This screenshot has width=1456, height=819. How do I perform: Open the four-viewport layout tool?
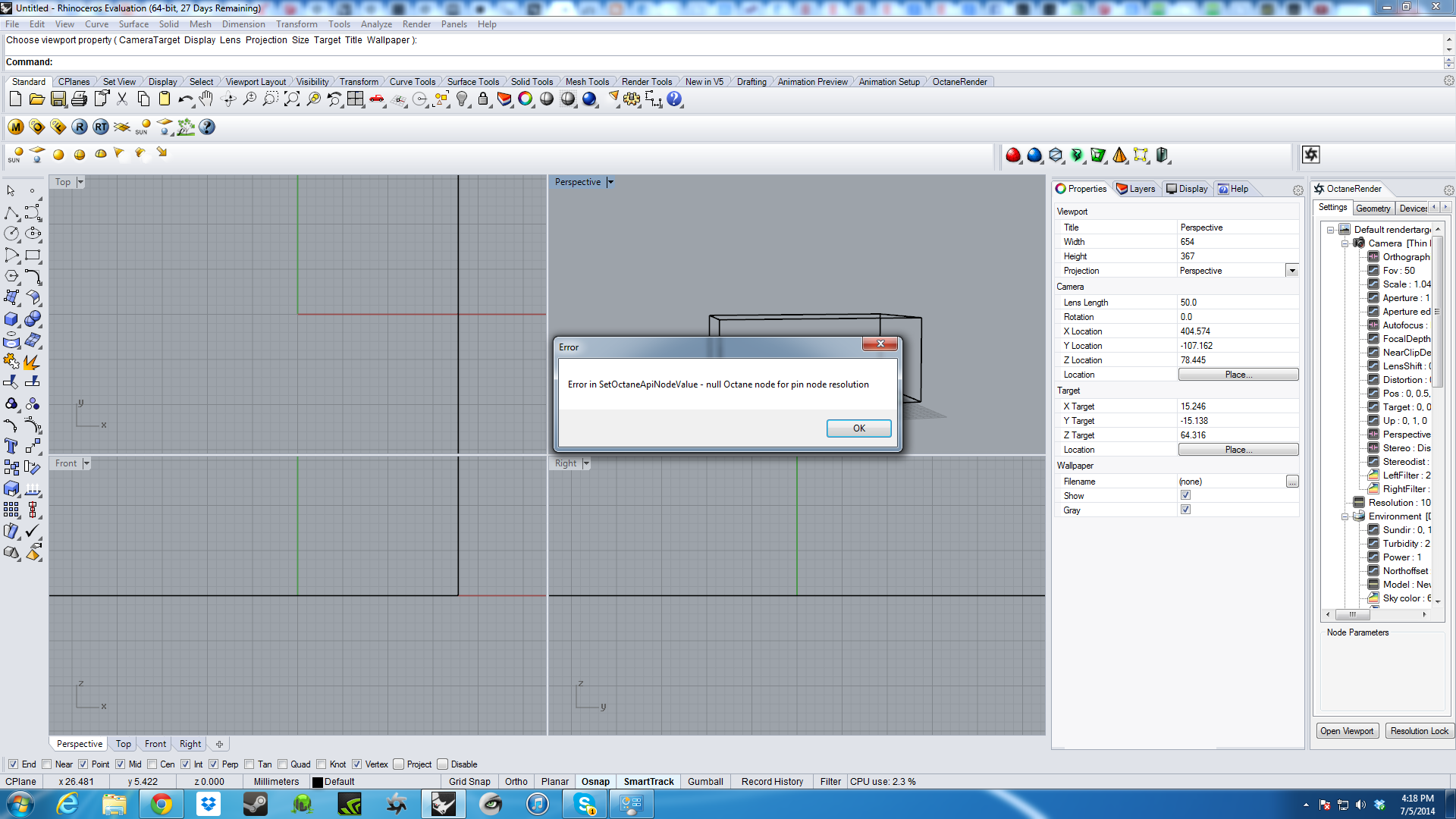[x=355, y=99]
